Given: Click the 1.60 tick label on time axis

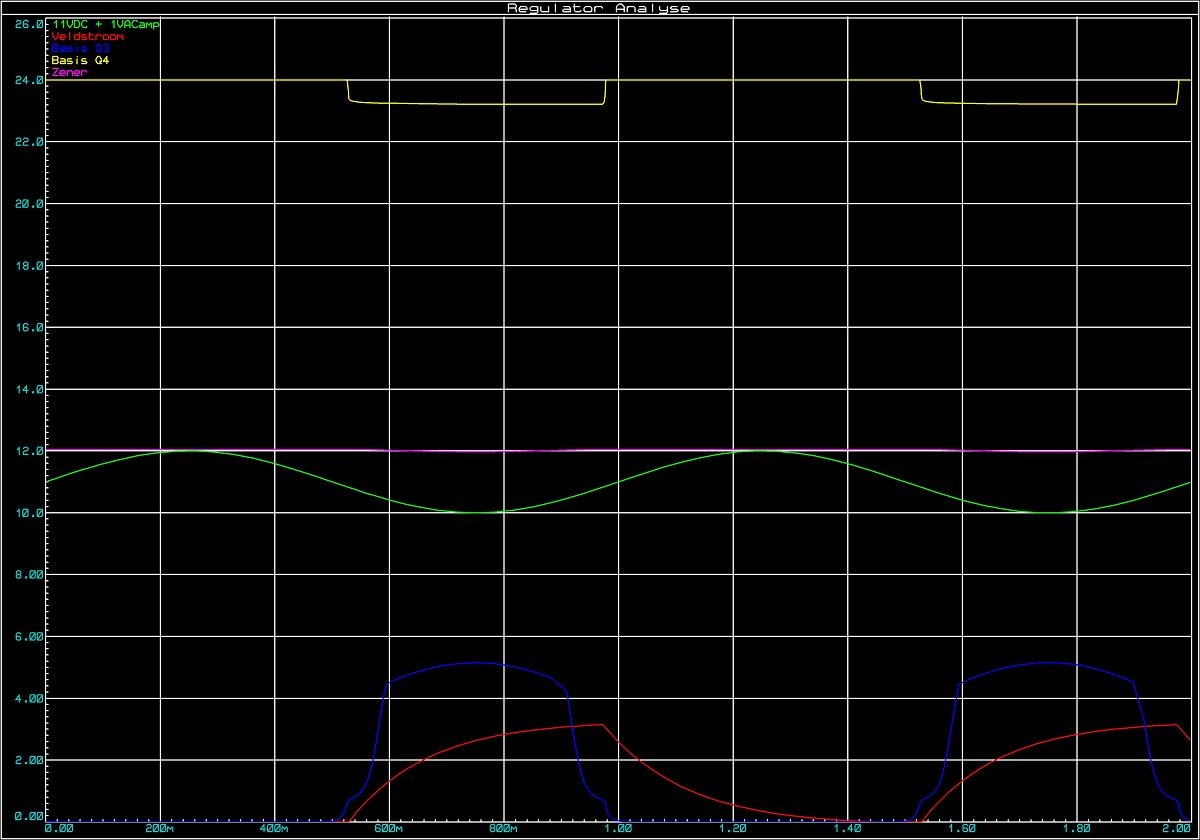Looking at the screenshot, I should tap(963, 829).
